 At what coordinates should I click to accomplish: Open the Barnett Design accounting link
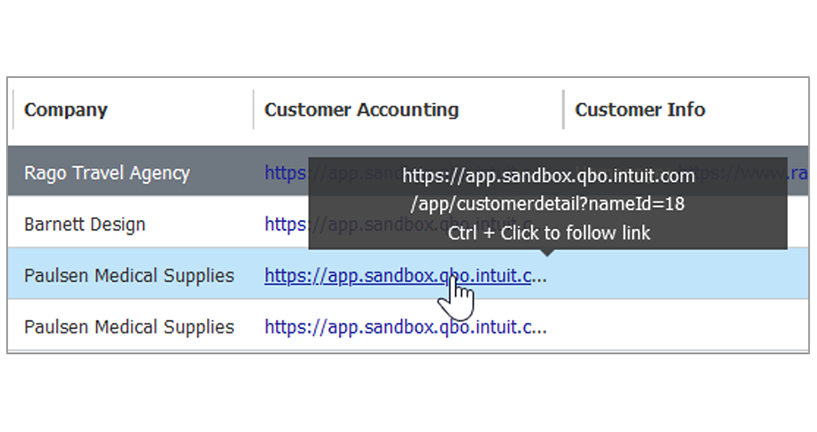click(x=285, y=224)
